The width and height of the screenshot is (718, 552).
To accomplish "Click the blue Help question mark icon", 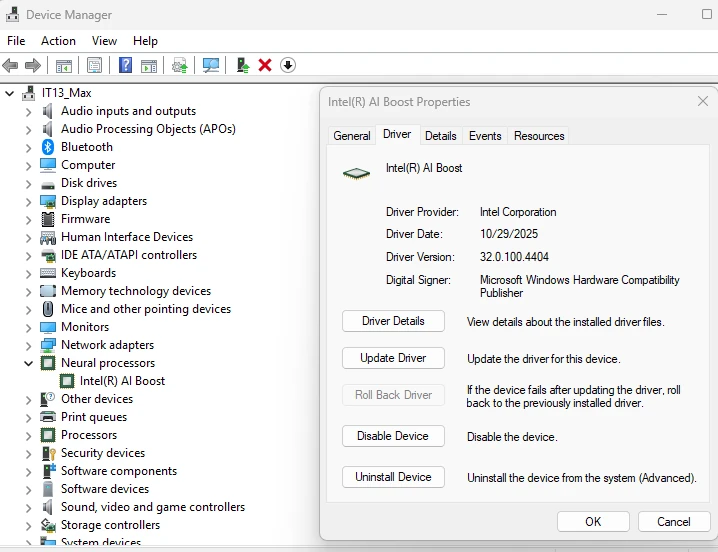I will [x=125, y=65].
